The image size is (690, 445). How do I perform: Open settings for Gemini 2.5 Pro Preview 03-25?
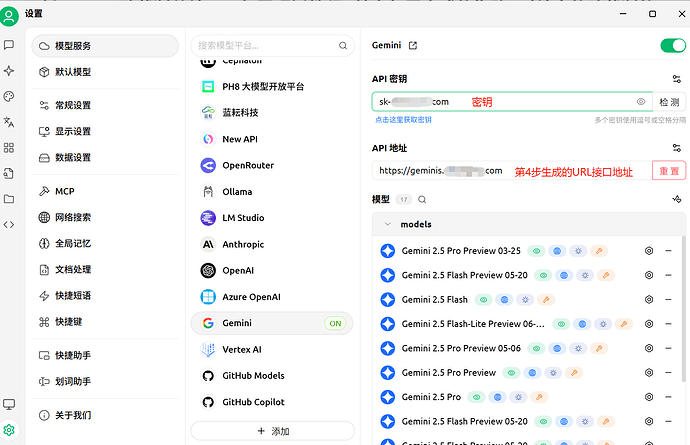click(649, 251)
